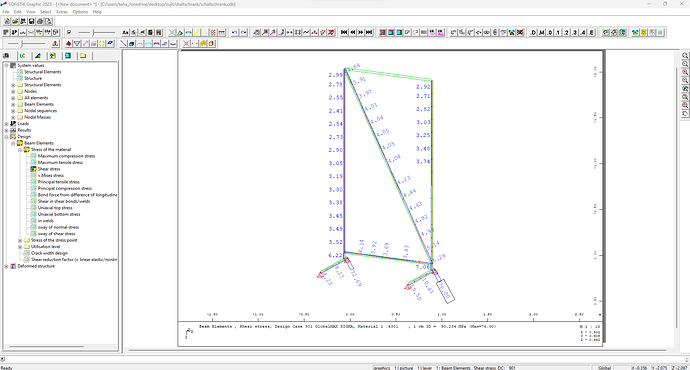The width and height of the screenshot is (690, 370).
Task: Open the Extras menu
Action: 62,12
